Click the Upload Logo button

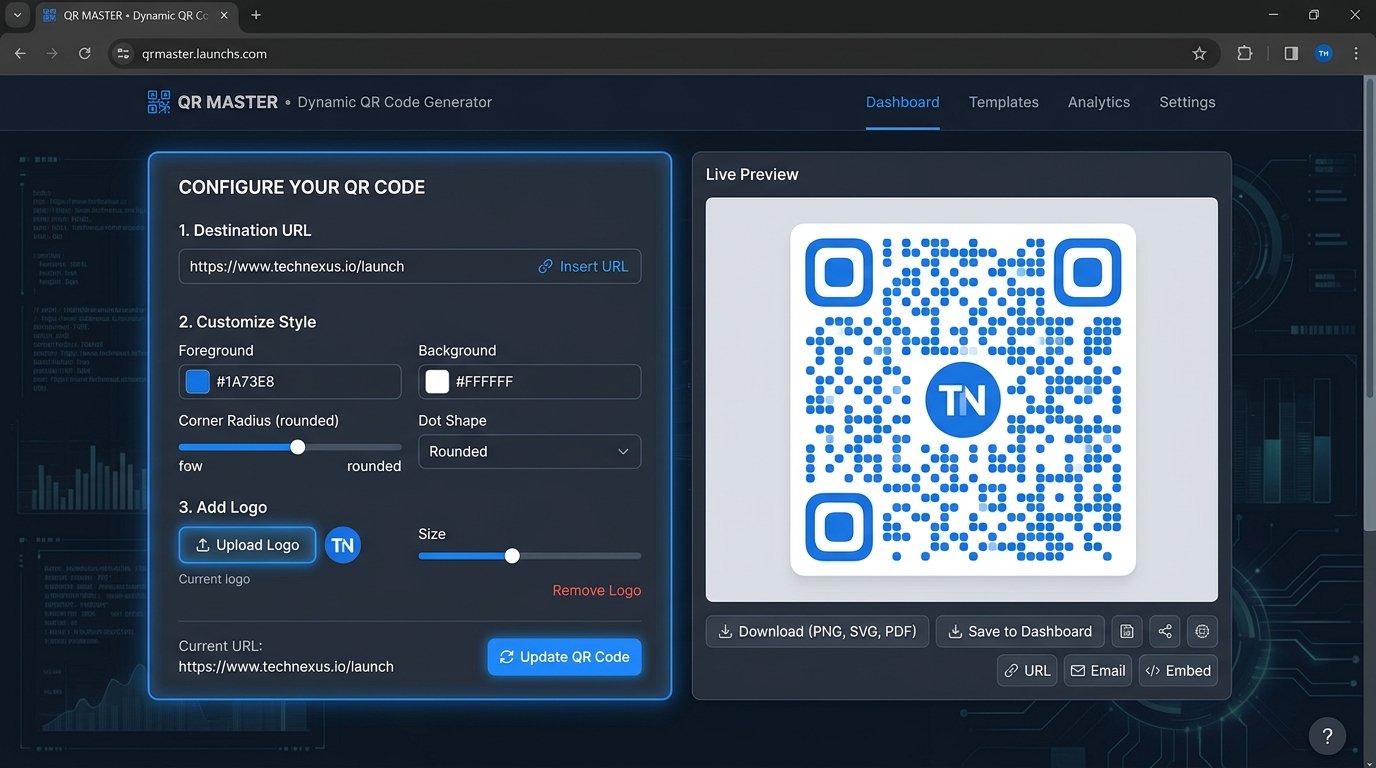(x=247, y=545)
